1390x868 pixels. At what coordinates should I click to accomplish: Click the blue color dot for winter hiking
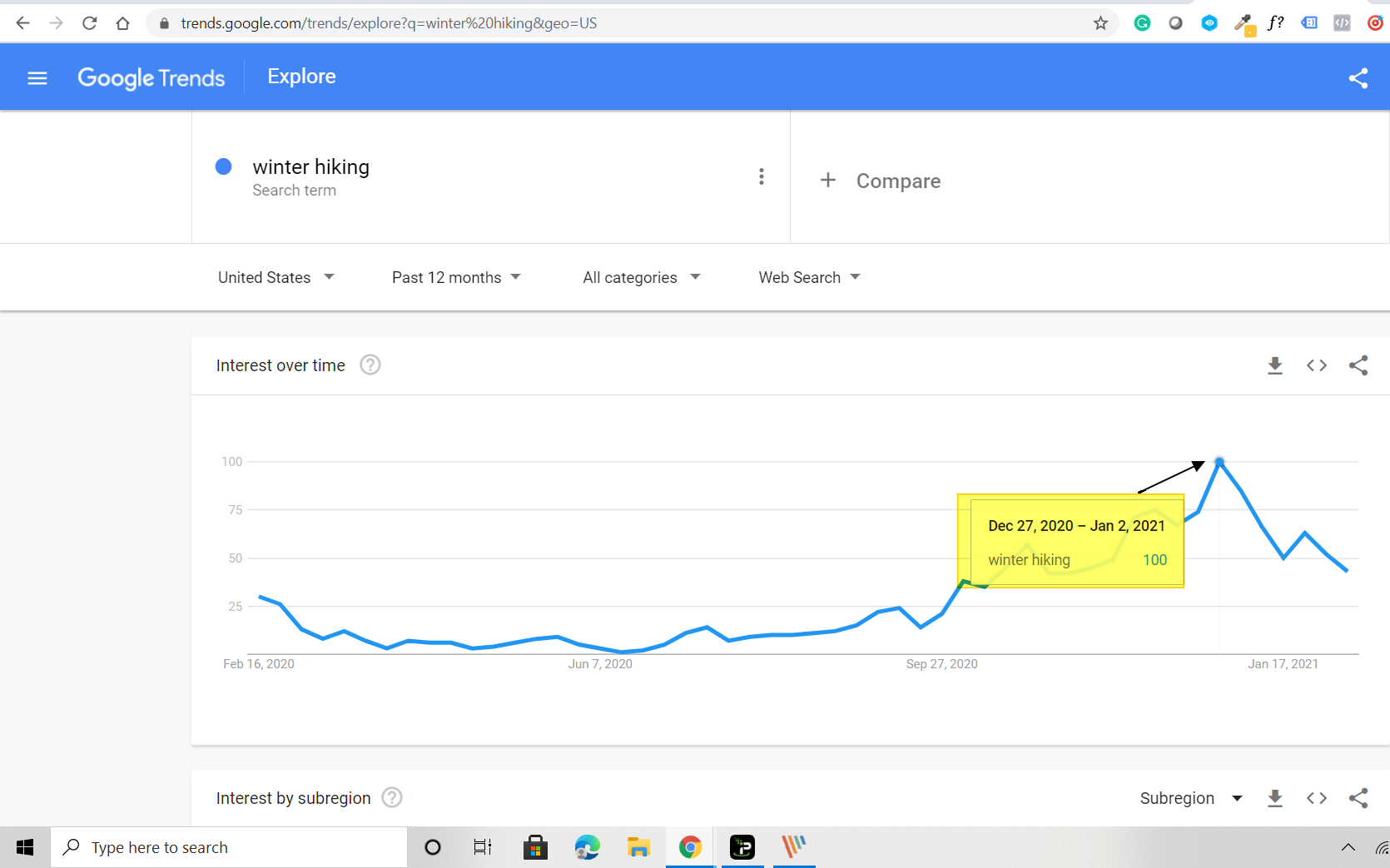point(223,166)
